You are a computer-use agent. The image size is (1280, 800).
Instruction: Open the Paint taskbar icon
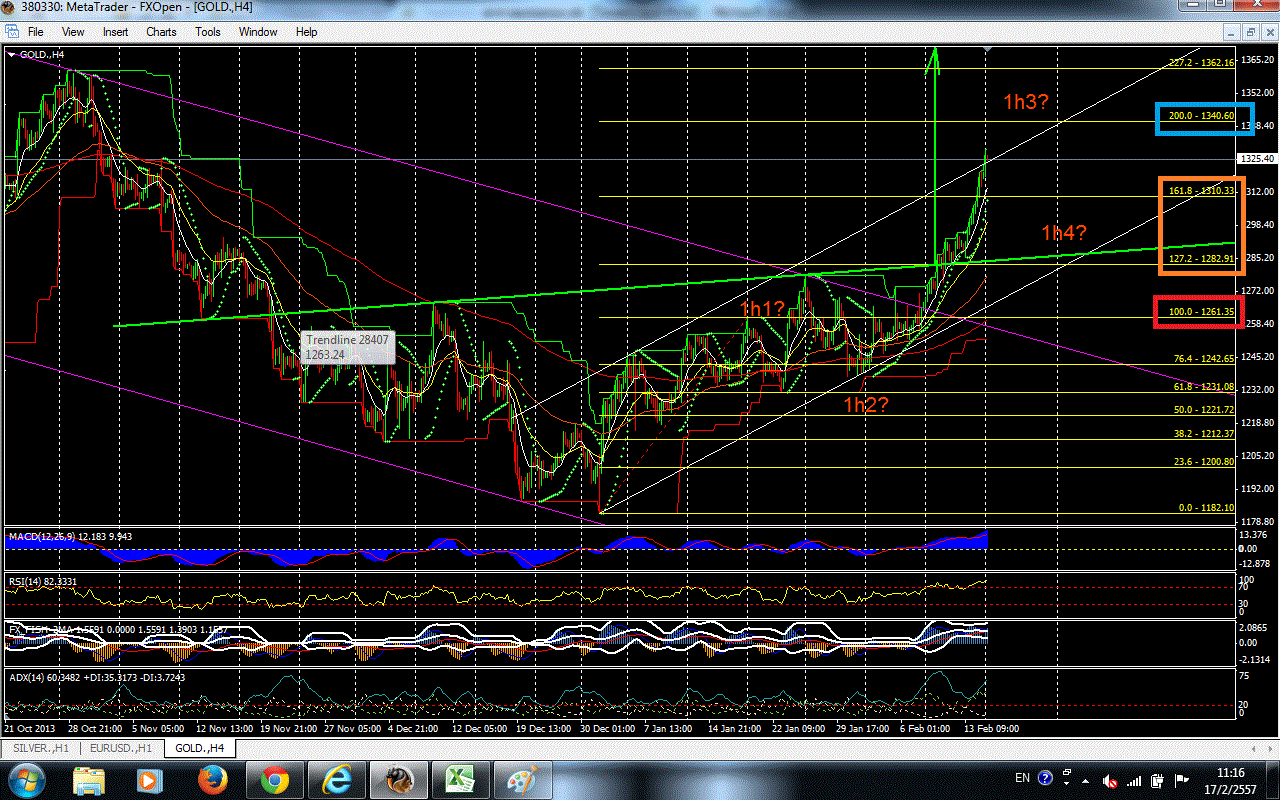(x=521, y=780)
